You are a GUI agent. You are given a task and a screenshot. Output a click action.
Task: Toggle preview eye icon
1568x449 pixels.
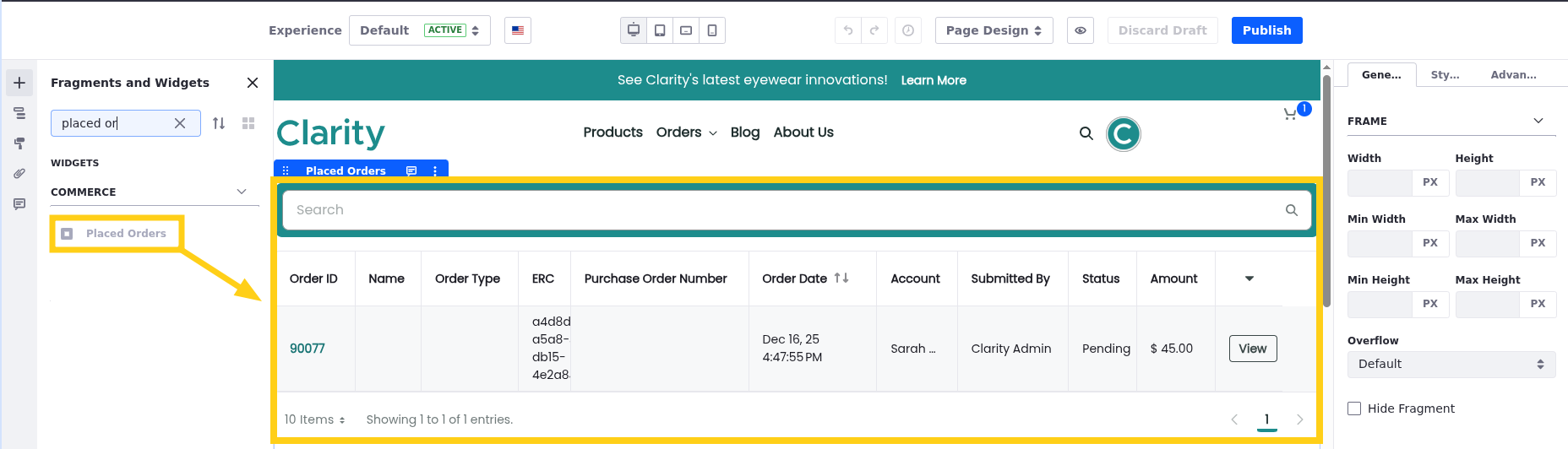(x=1081, y=30)
